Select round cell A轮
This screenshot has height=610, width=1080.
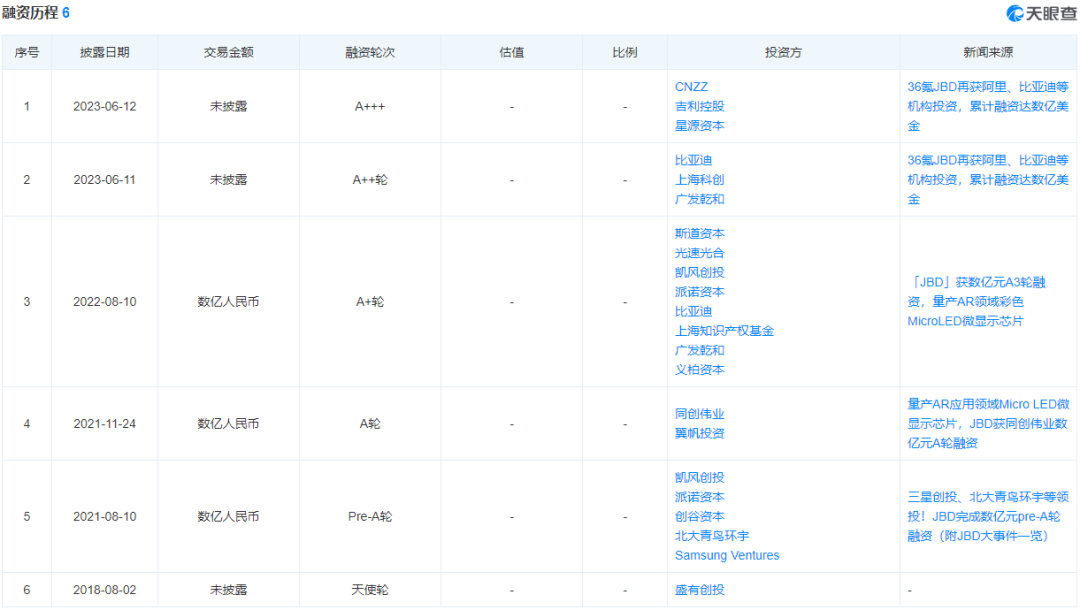tap(370, 424)
